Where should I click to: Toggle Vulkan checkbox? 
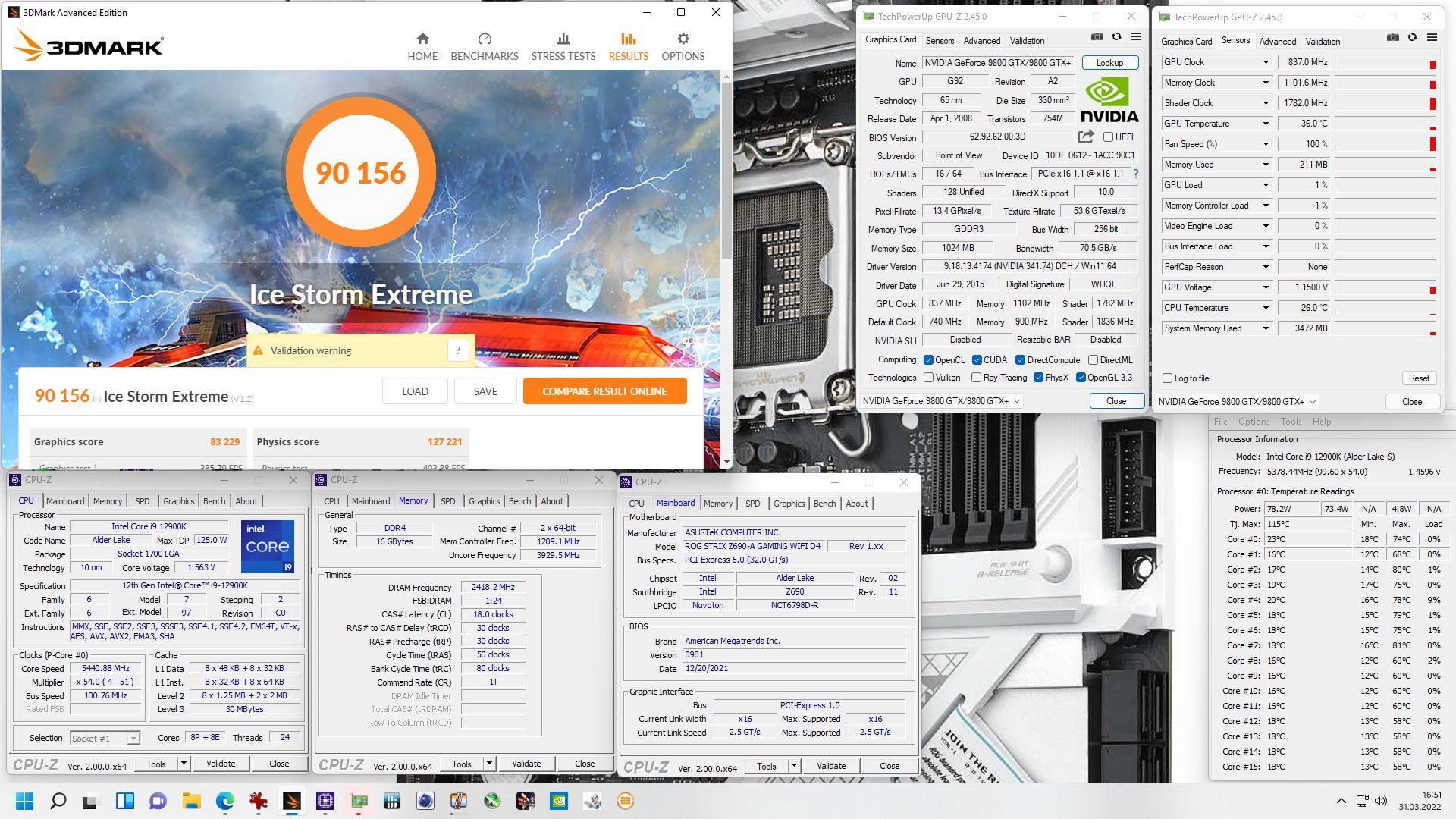(x=928, y=378)
